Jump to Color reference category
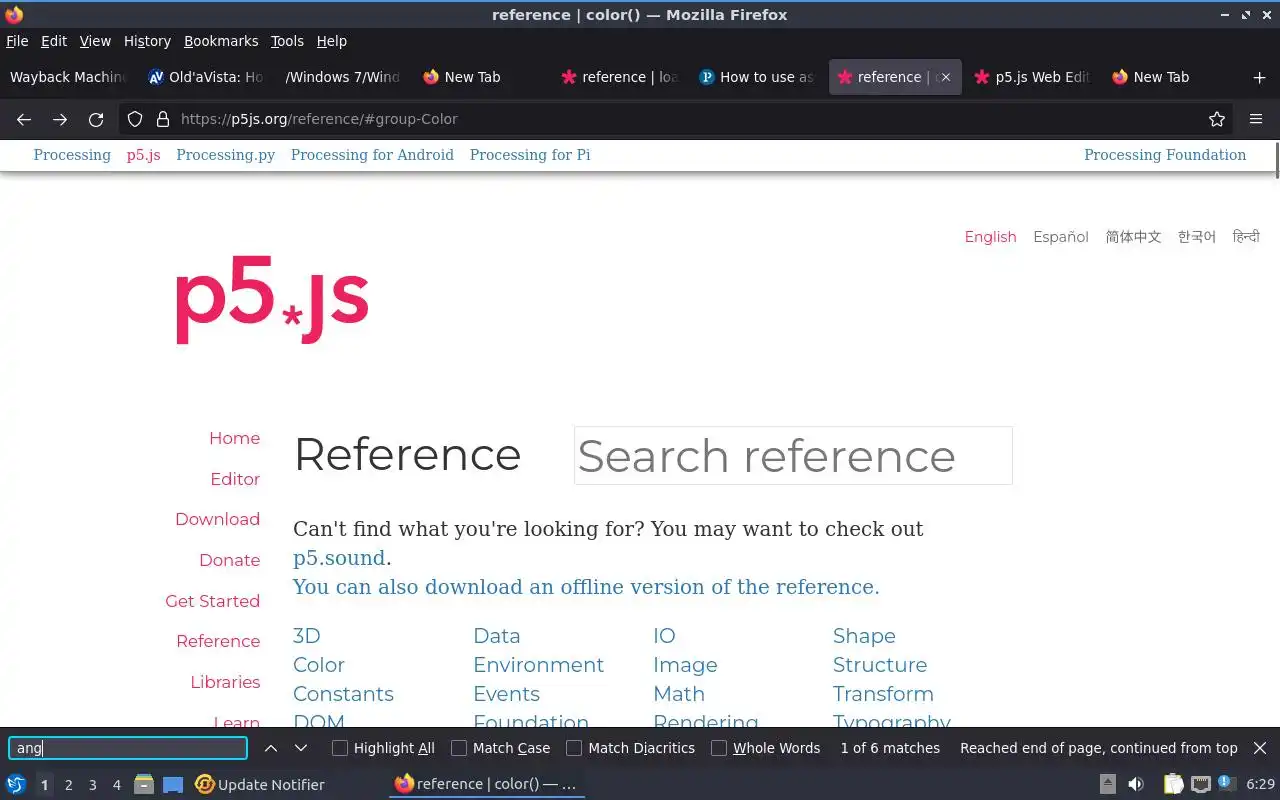Image resolution: width=1280 pixels, height=800 pixels. pos(318,665)
